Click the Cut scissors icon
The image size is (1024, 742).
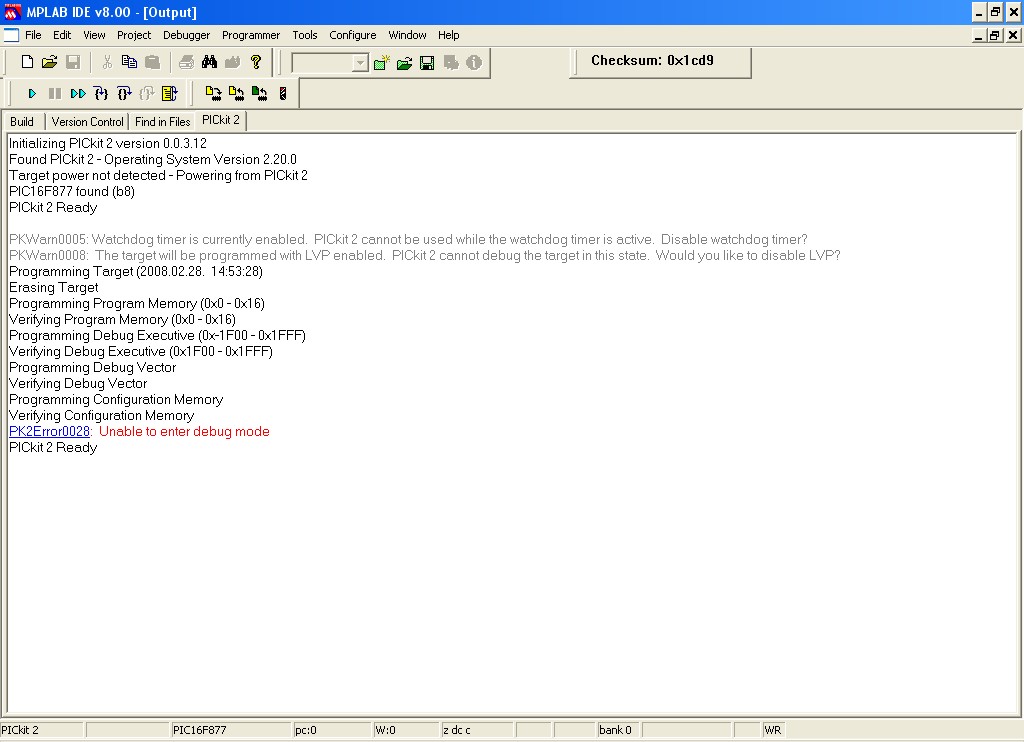click(107, 62)
